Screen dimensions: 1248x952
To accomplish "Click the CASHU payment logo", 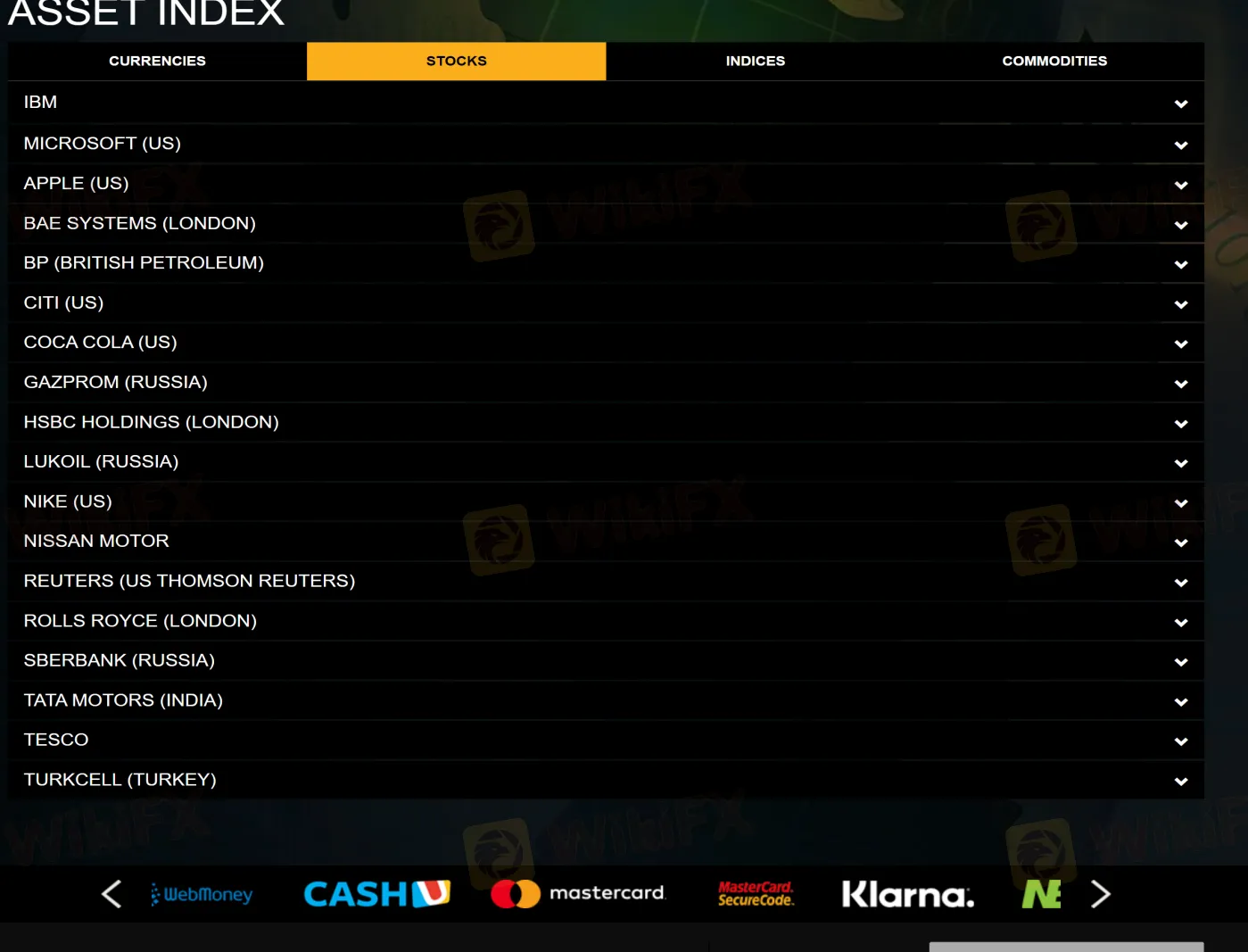I will pos(377,894).
